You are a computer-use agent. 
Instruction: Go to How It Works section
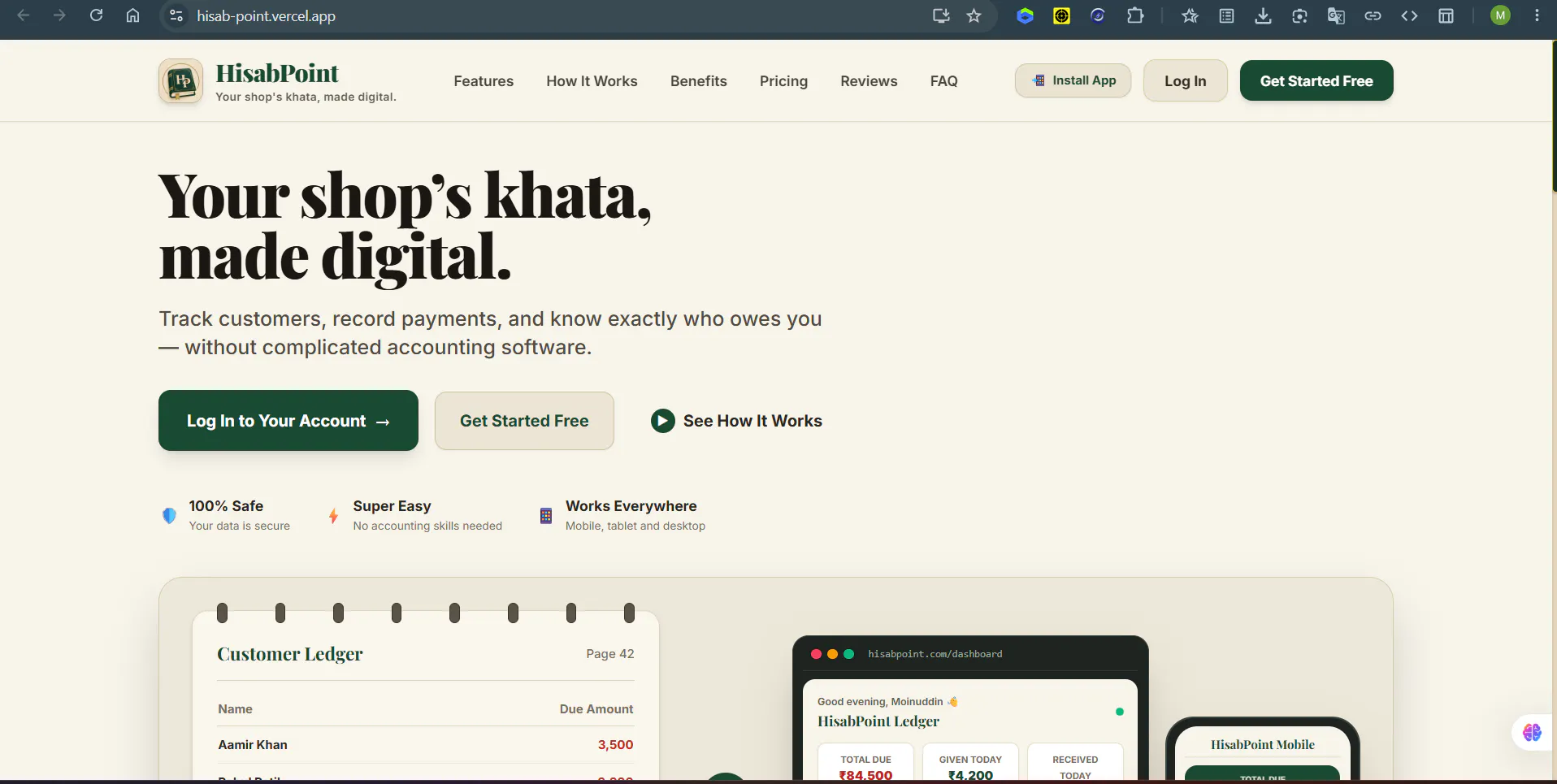592,81
